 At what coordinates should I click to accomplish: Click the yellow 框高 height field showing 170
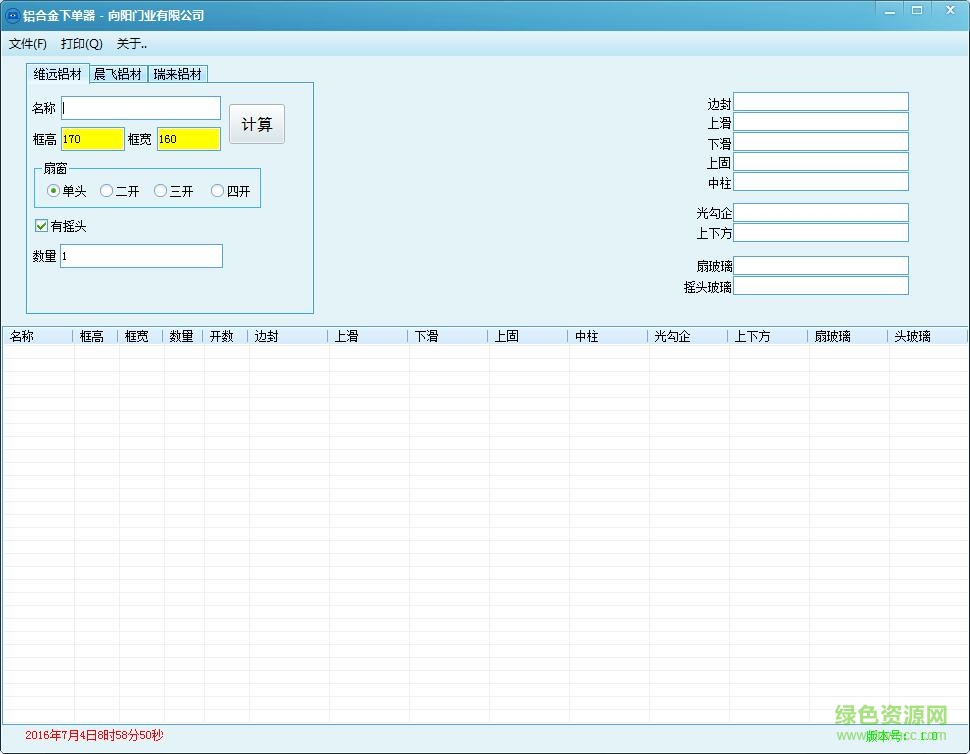92,139
